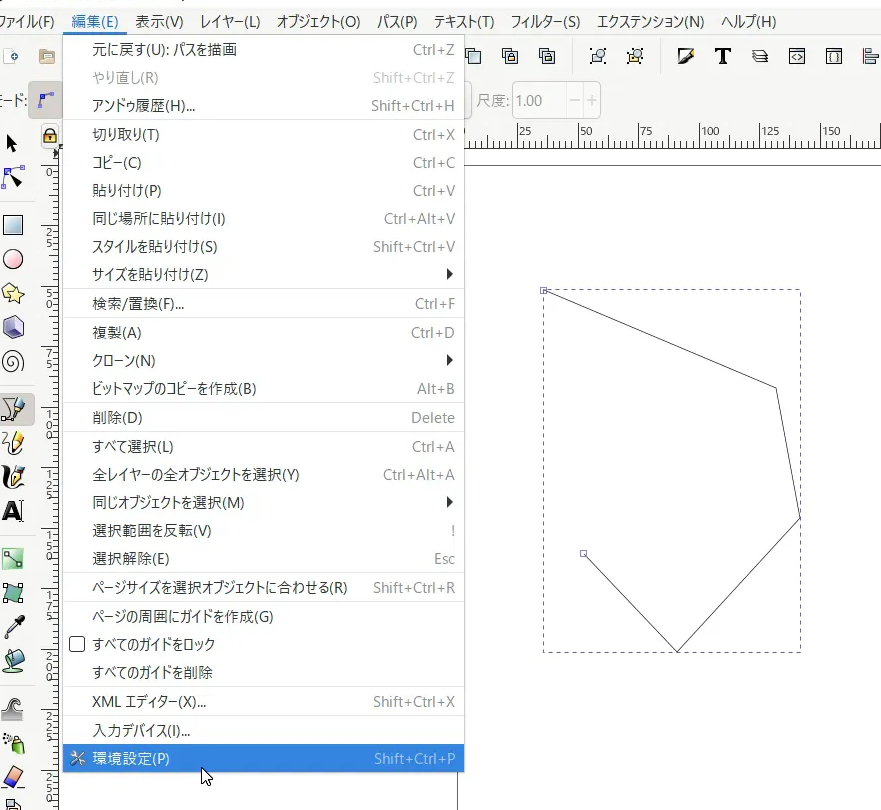Click the 尺度 value input field
The height and width of the screenshot is (810, 881).
click(538, 101)
